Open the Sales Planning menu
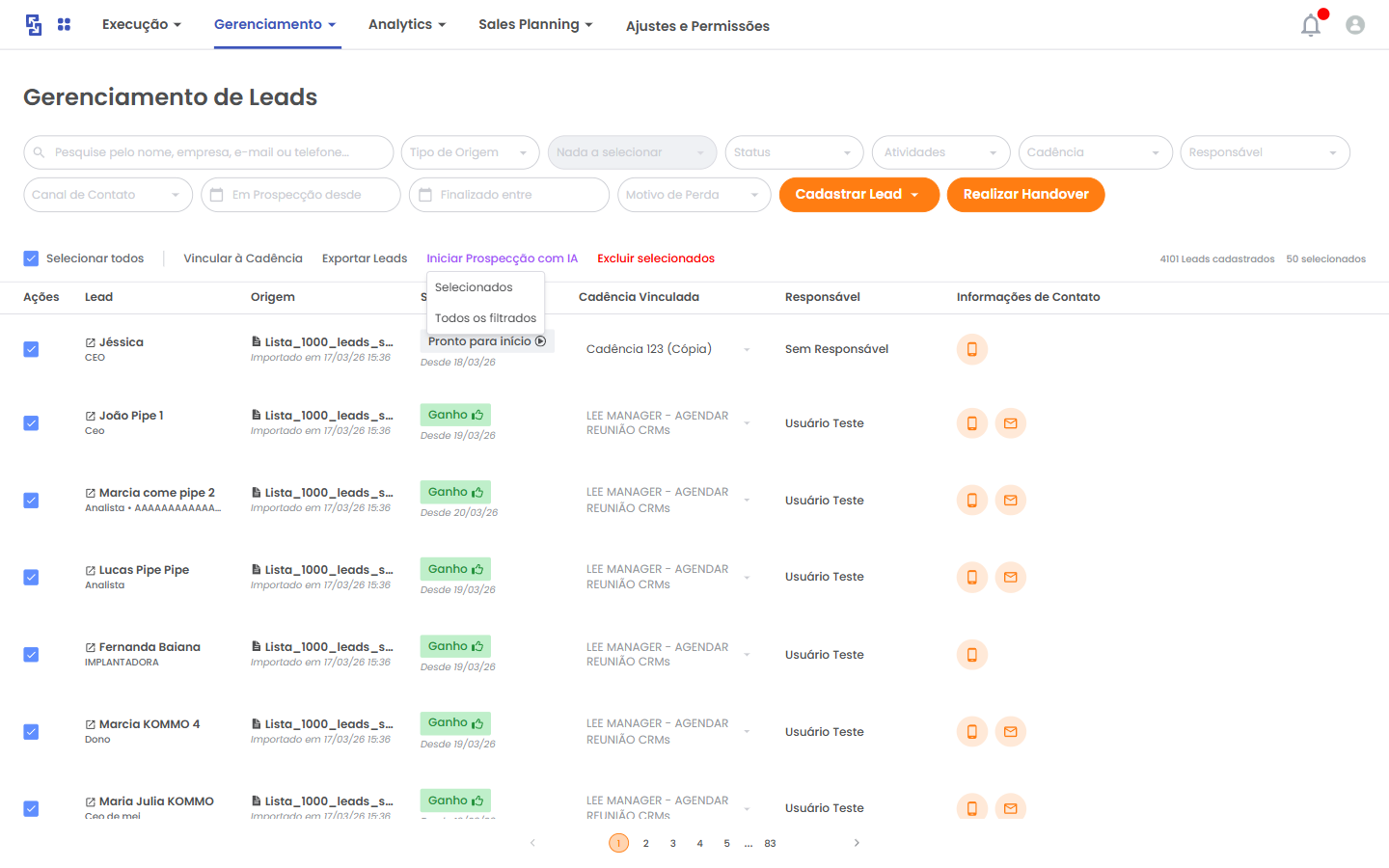 [x=535, y=25]
